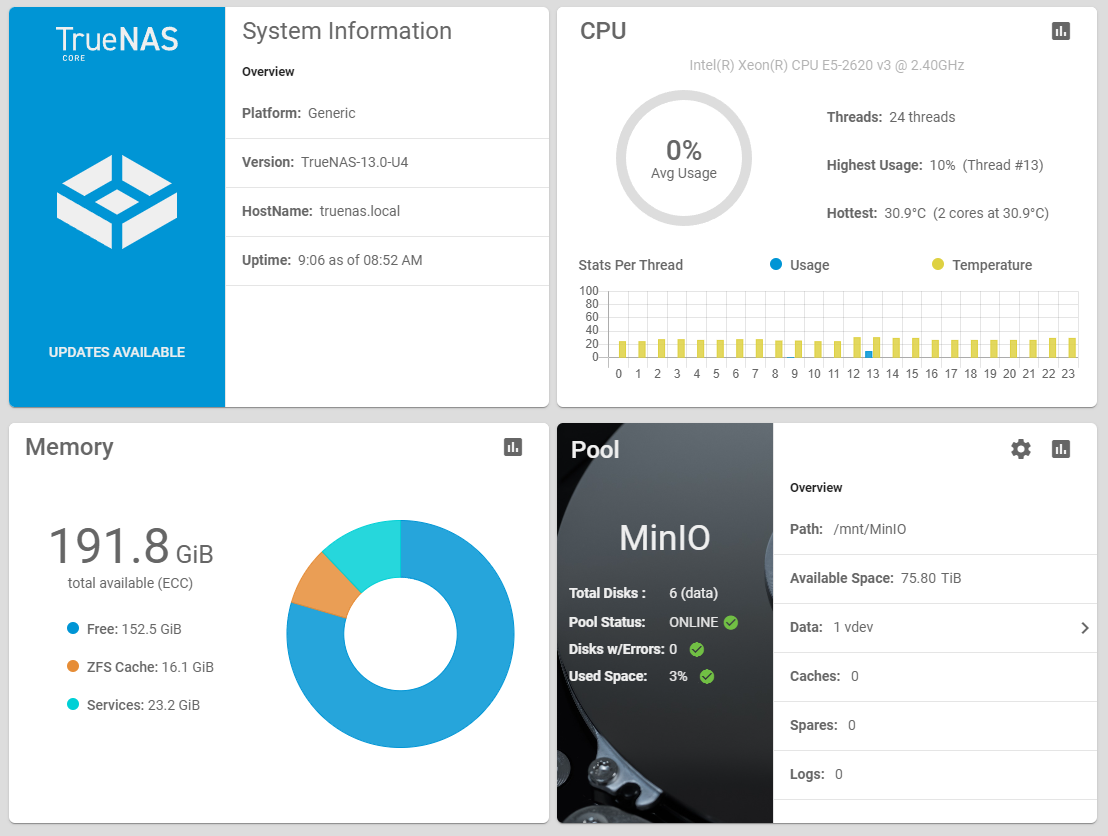This screenshot has width=1108, height=836.
Task: Open Pool settings gear icon
Action: click(1020, 449)
